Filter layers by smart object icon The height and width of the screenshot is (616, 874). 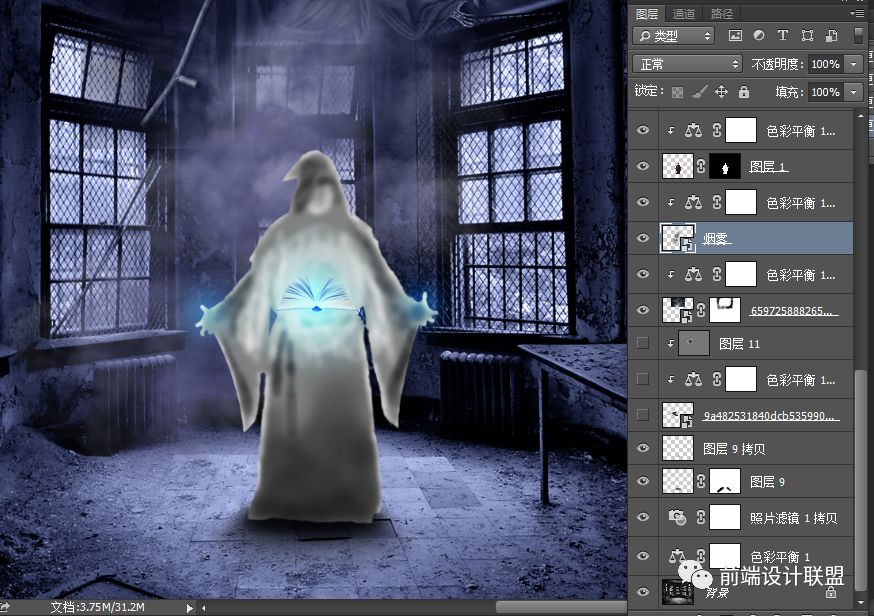(831, 36)
